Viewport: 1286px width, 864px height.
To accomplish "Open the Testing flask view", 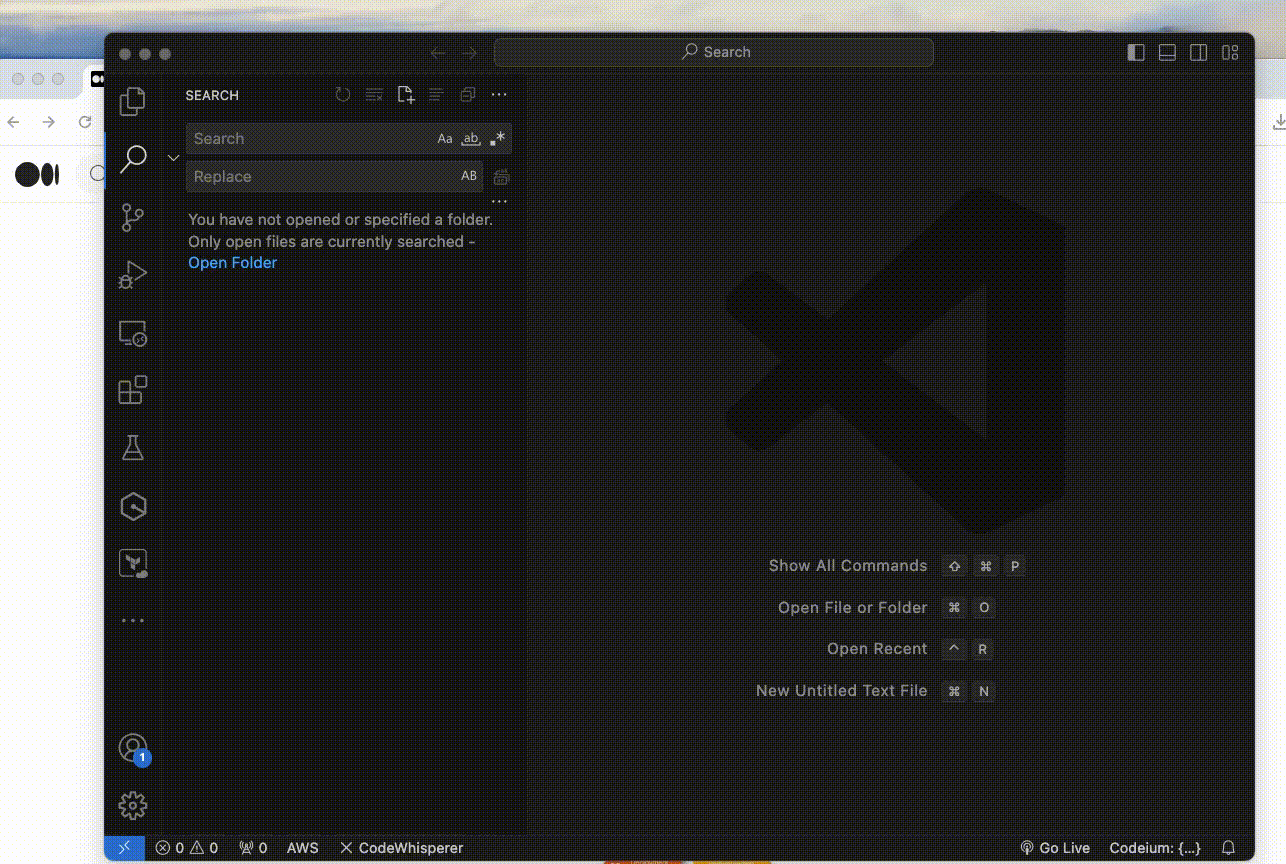I will click(x=133, y=447).
